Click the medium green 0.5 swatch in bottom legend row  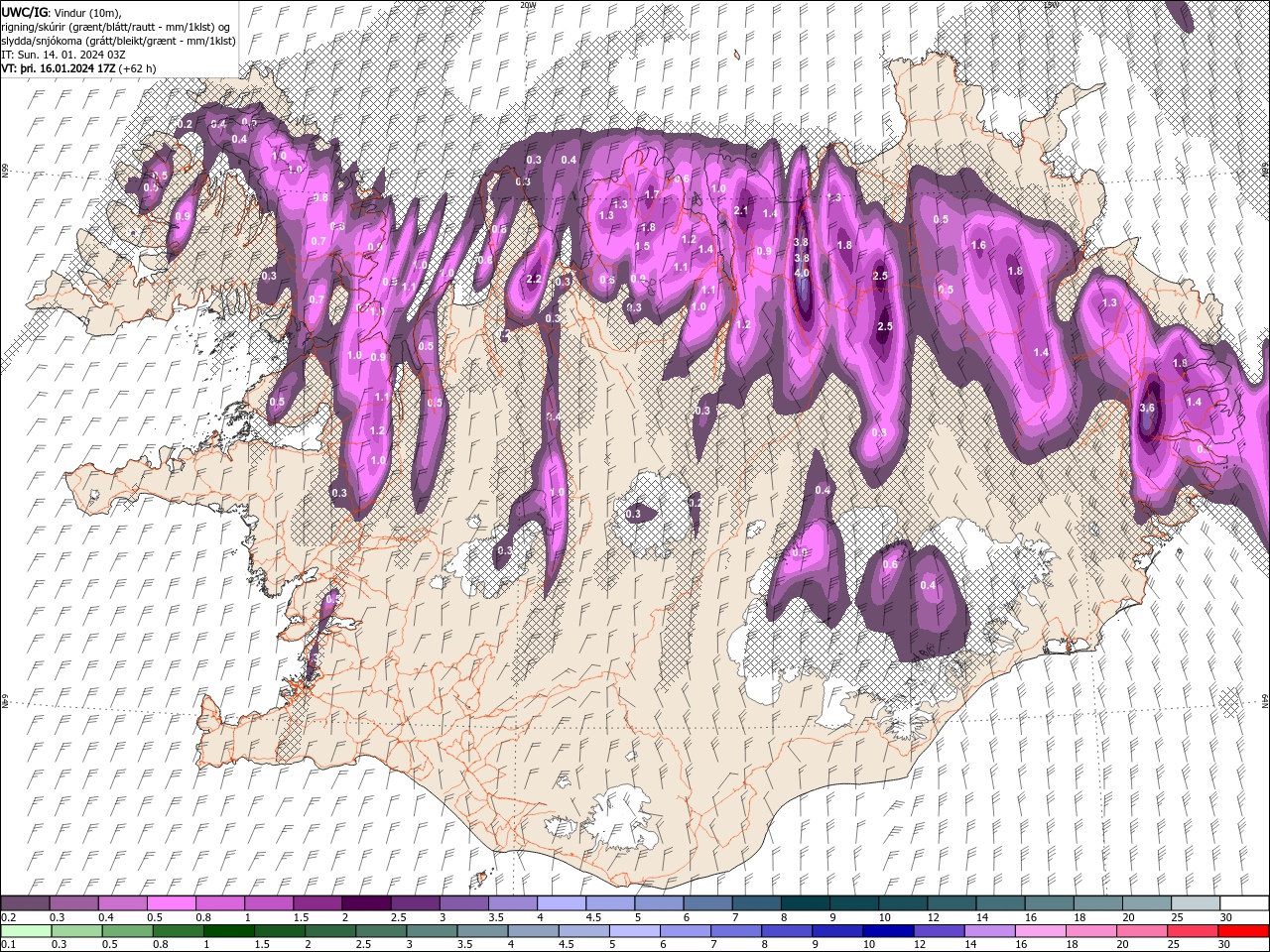pyautogui.click(x=128, y=931)
